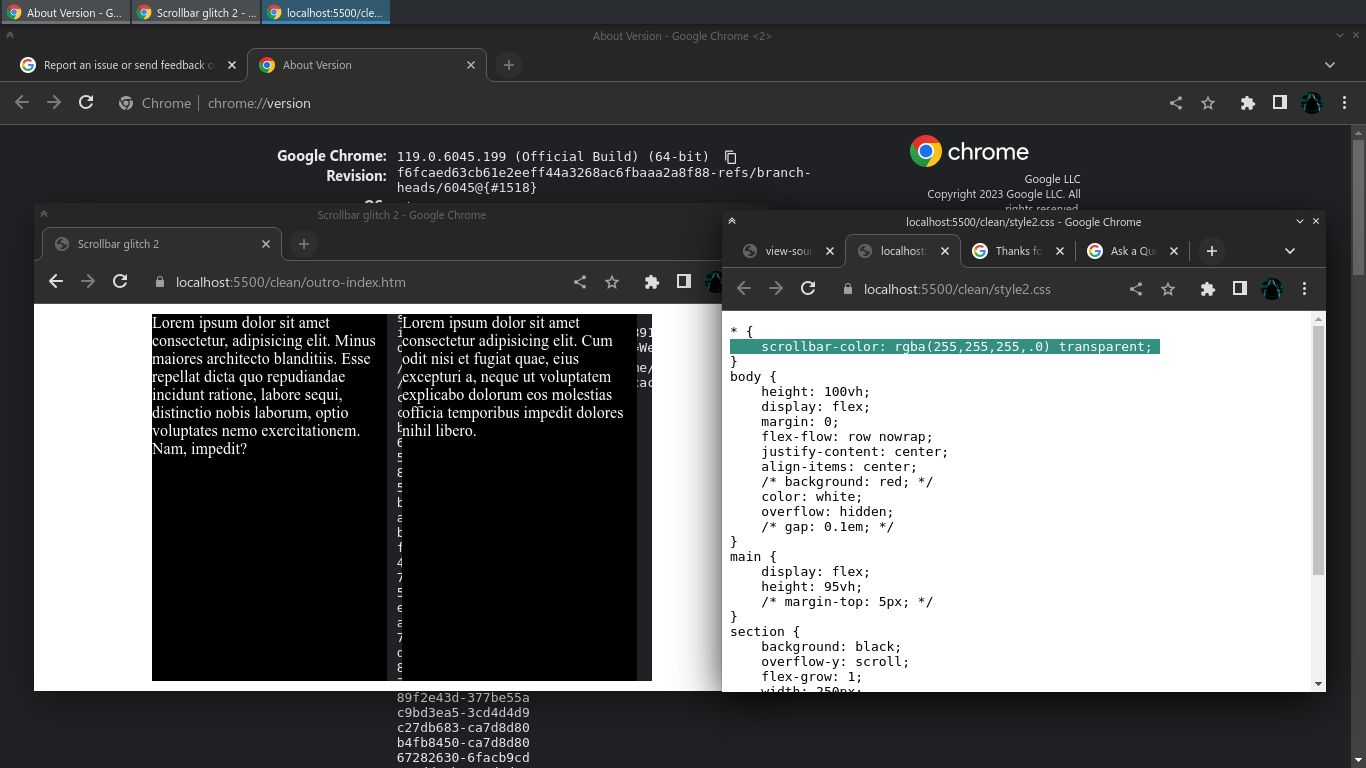This screenshot has height=768, width=1366.
Task: Open three-dot menu in style2.css window
Action: [1304, 289]
